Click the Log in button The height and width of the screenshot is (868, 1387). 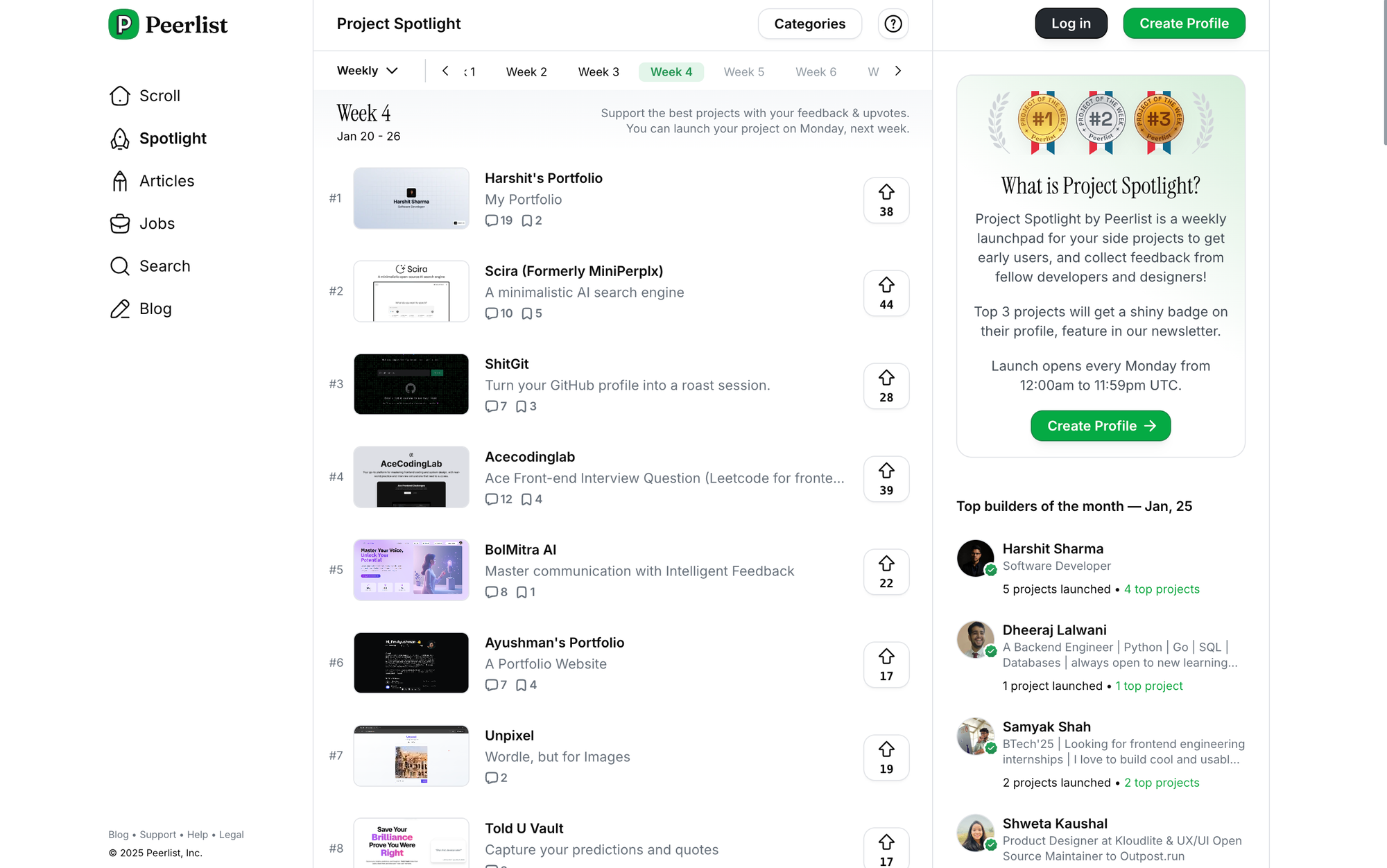1071,24
